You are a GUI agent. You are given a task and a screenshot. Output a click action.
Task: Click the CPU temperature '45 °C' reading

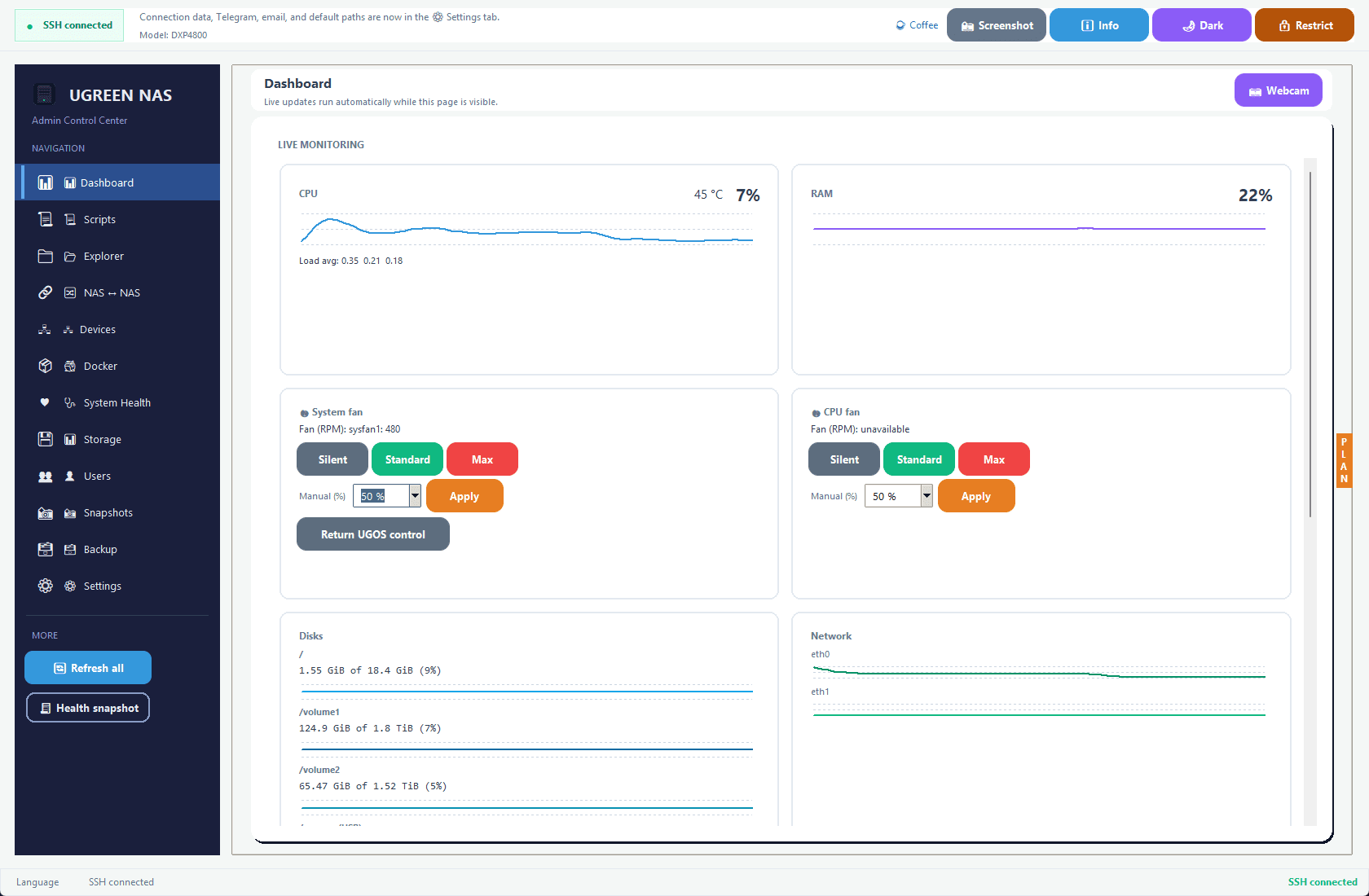[708, 195]
